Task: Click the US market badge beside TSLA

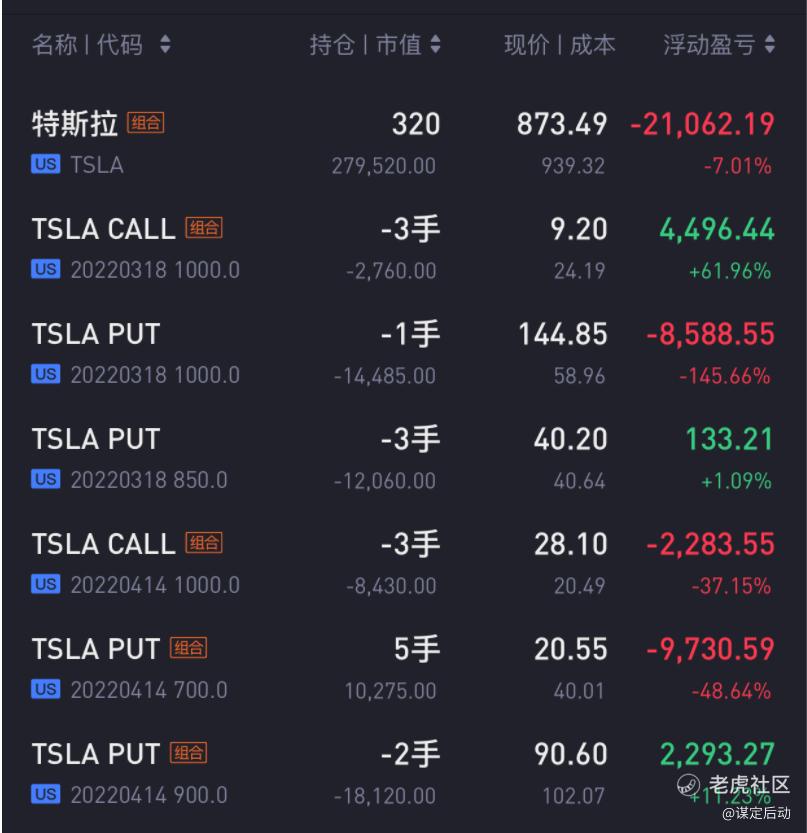Action: [x=46, y=164]
